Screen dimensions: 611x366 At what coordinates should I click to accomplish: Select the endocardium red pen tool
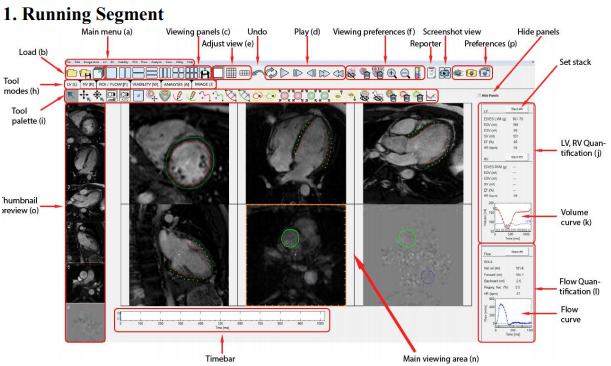[178, 95]
